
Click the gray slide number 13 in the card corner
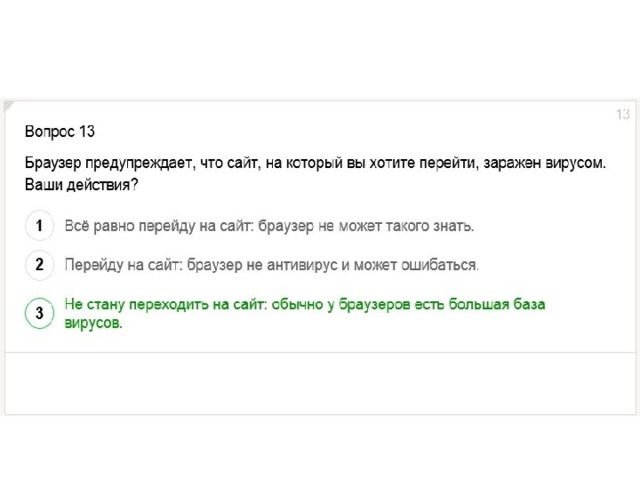623,114
